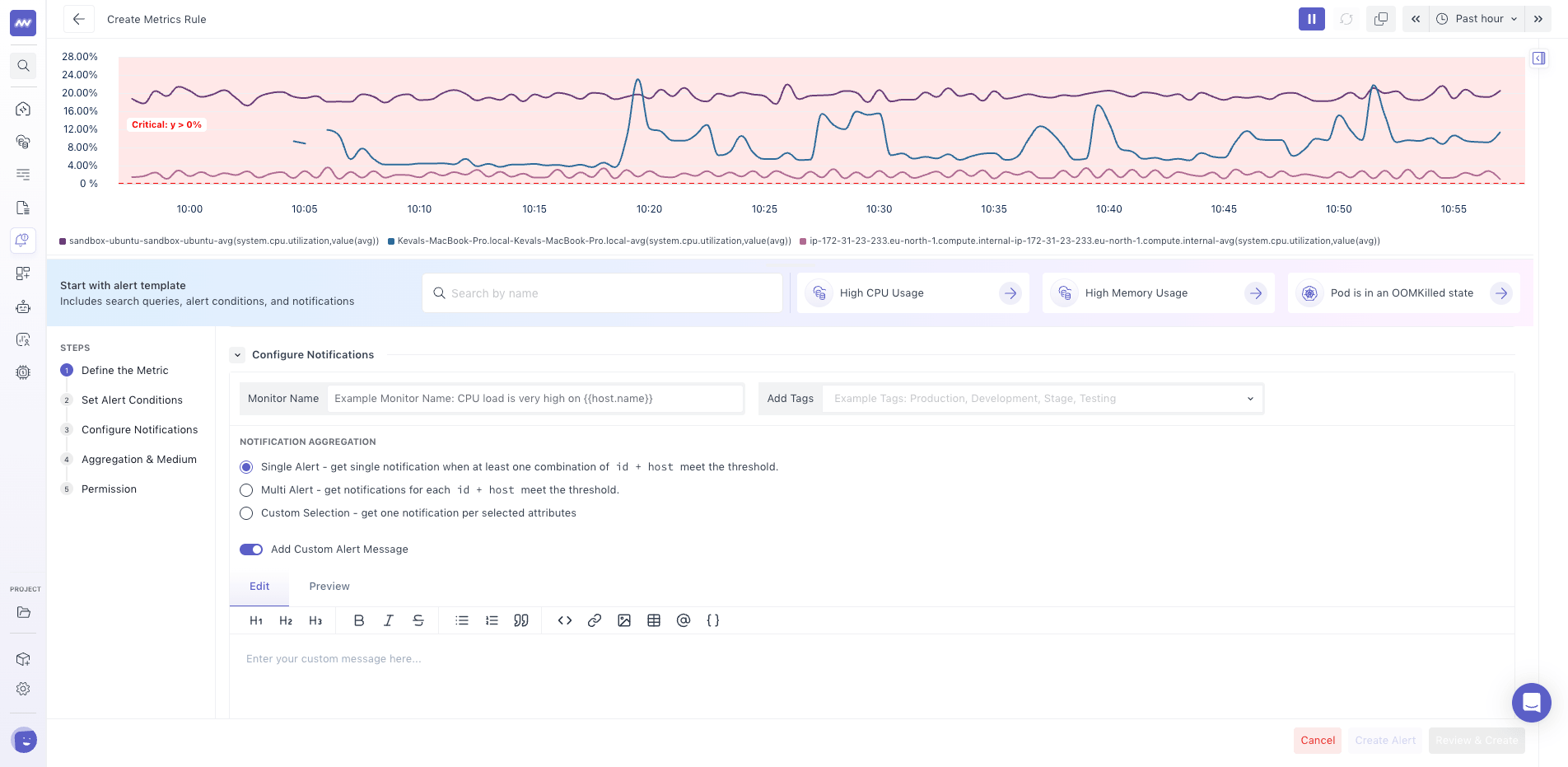Shift time range forward

(x=1538, y=19)
